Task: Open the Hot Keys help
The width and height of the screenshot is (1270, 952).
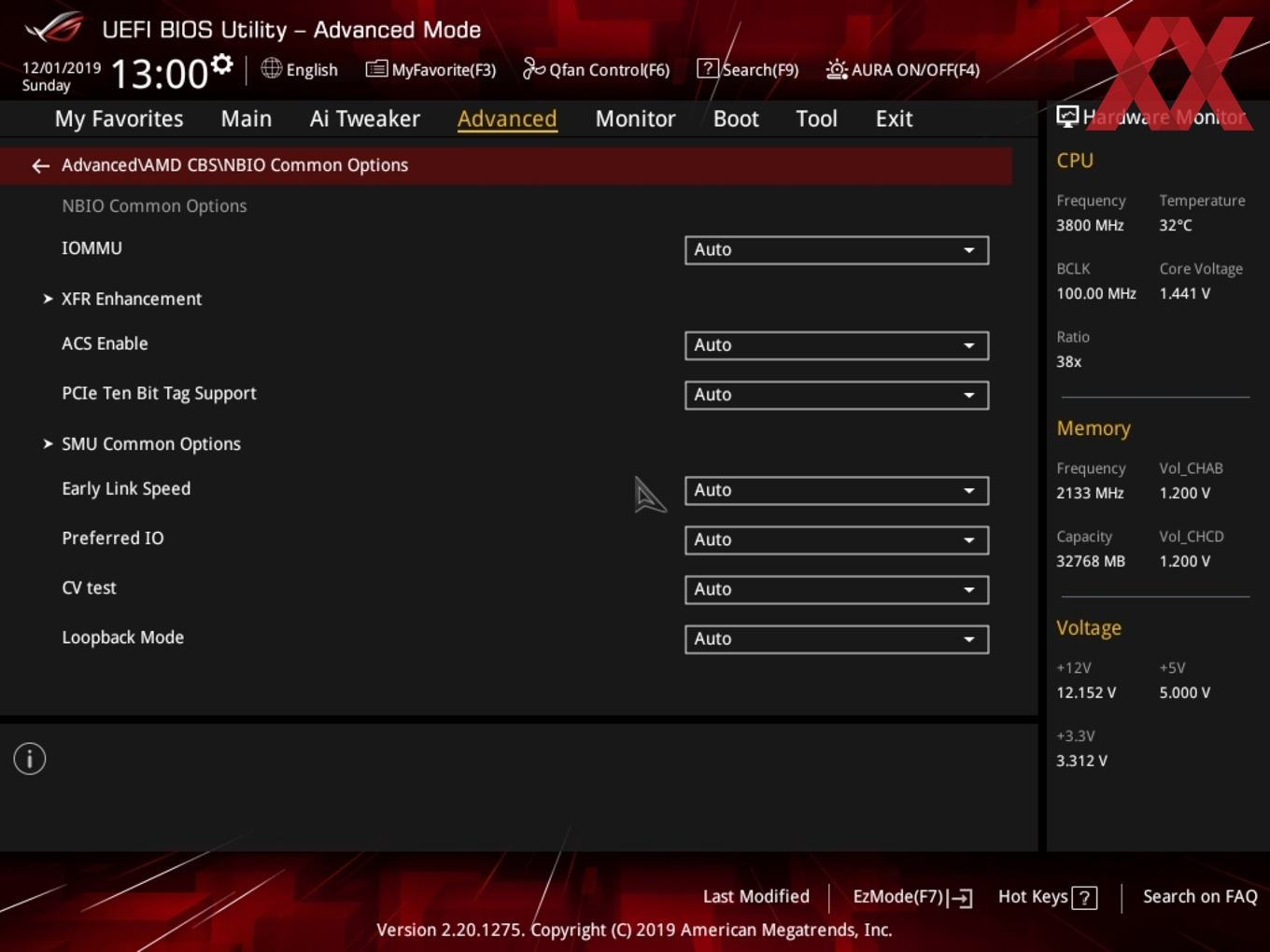Action: coord(1047,897)
